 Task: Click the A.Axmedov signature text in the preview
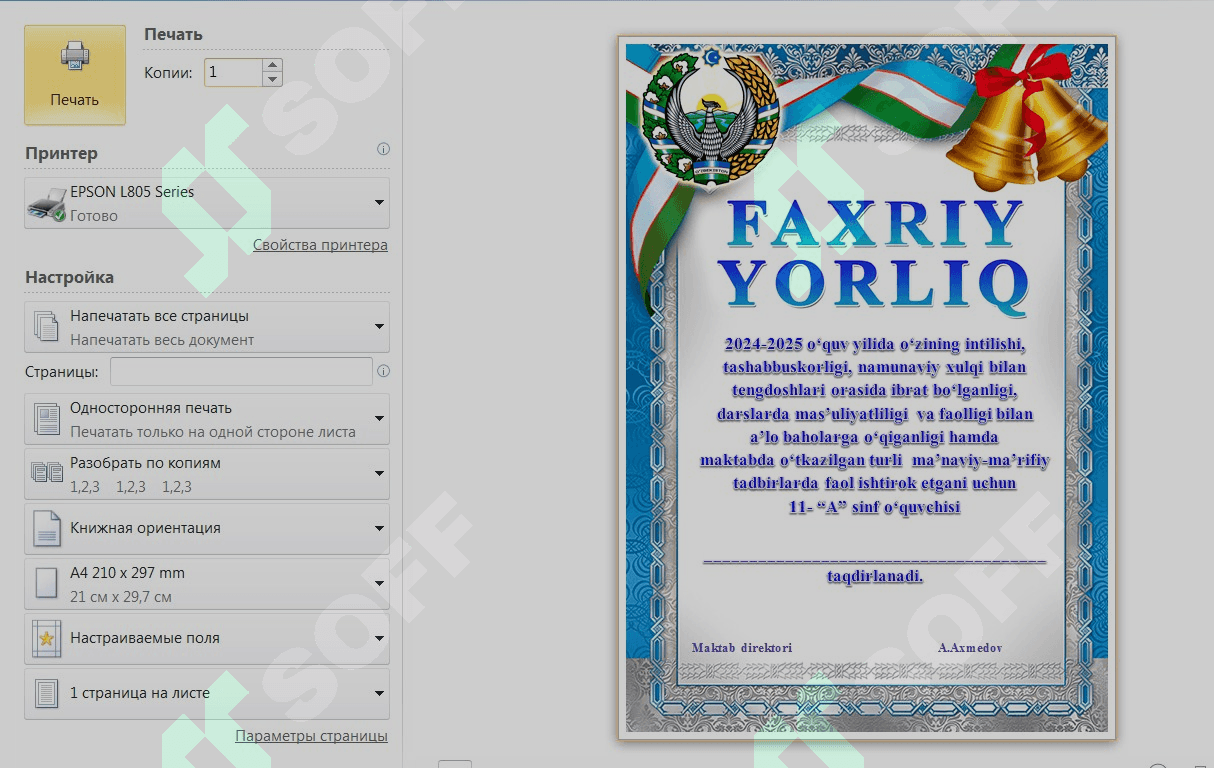[x=970, y=648]
